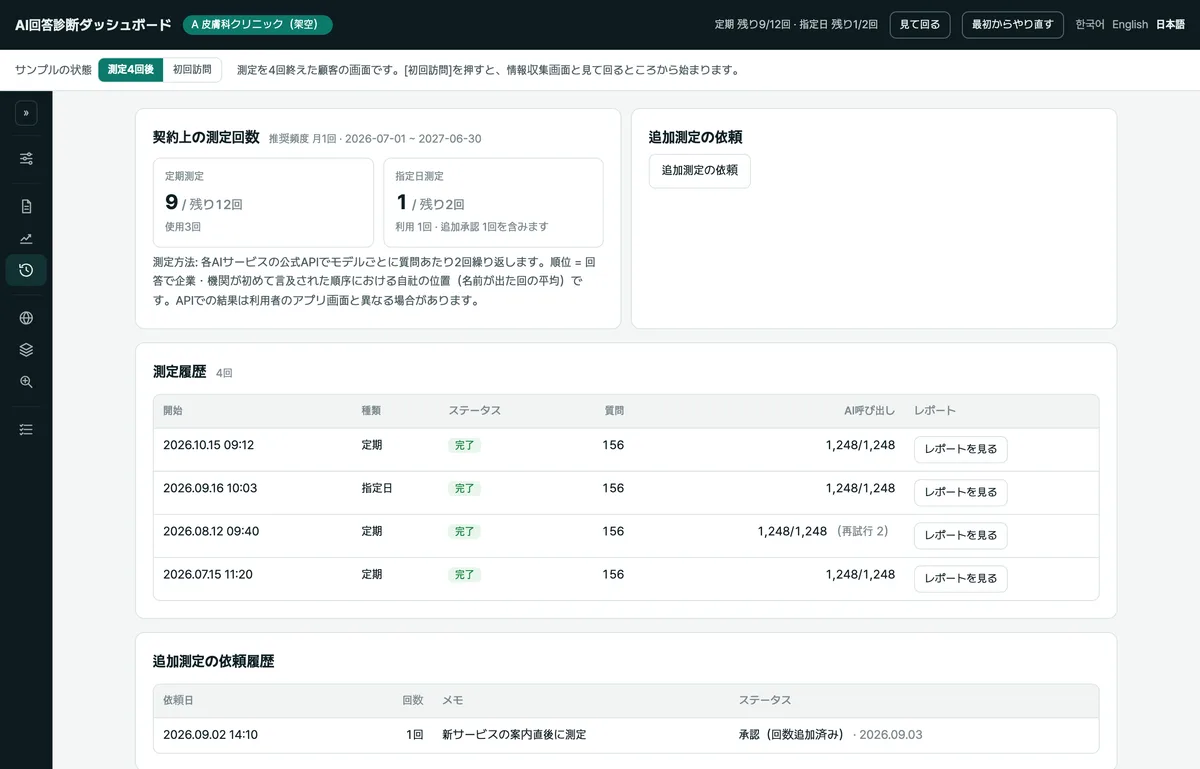Click the 2026.09.02 14:10 request date
This screenshot has height=769, width=1200.
(210, 735)
